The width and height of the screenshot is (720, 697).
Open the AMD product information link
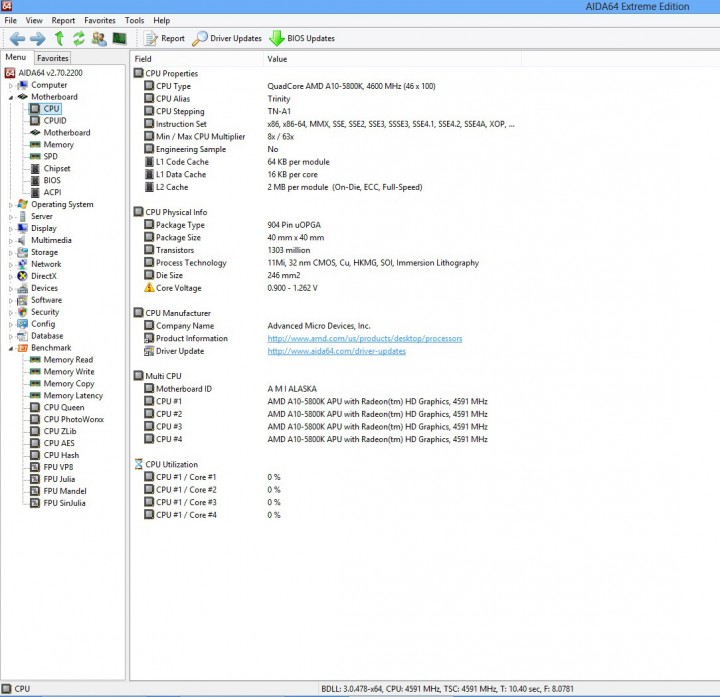pyautogui.click(x=365, y=338)
